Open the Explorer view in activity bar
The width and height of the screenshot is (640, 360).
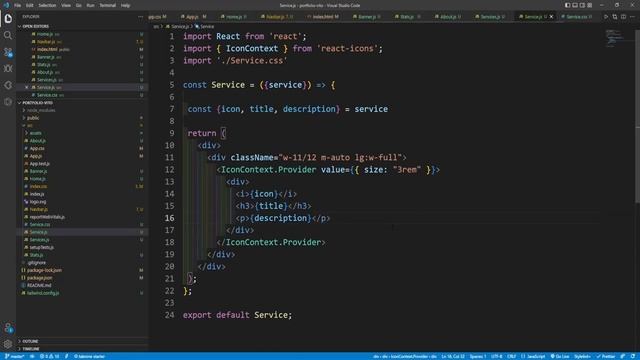[8, 19]
